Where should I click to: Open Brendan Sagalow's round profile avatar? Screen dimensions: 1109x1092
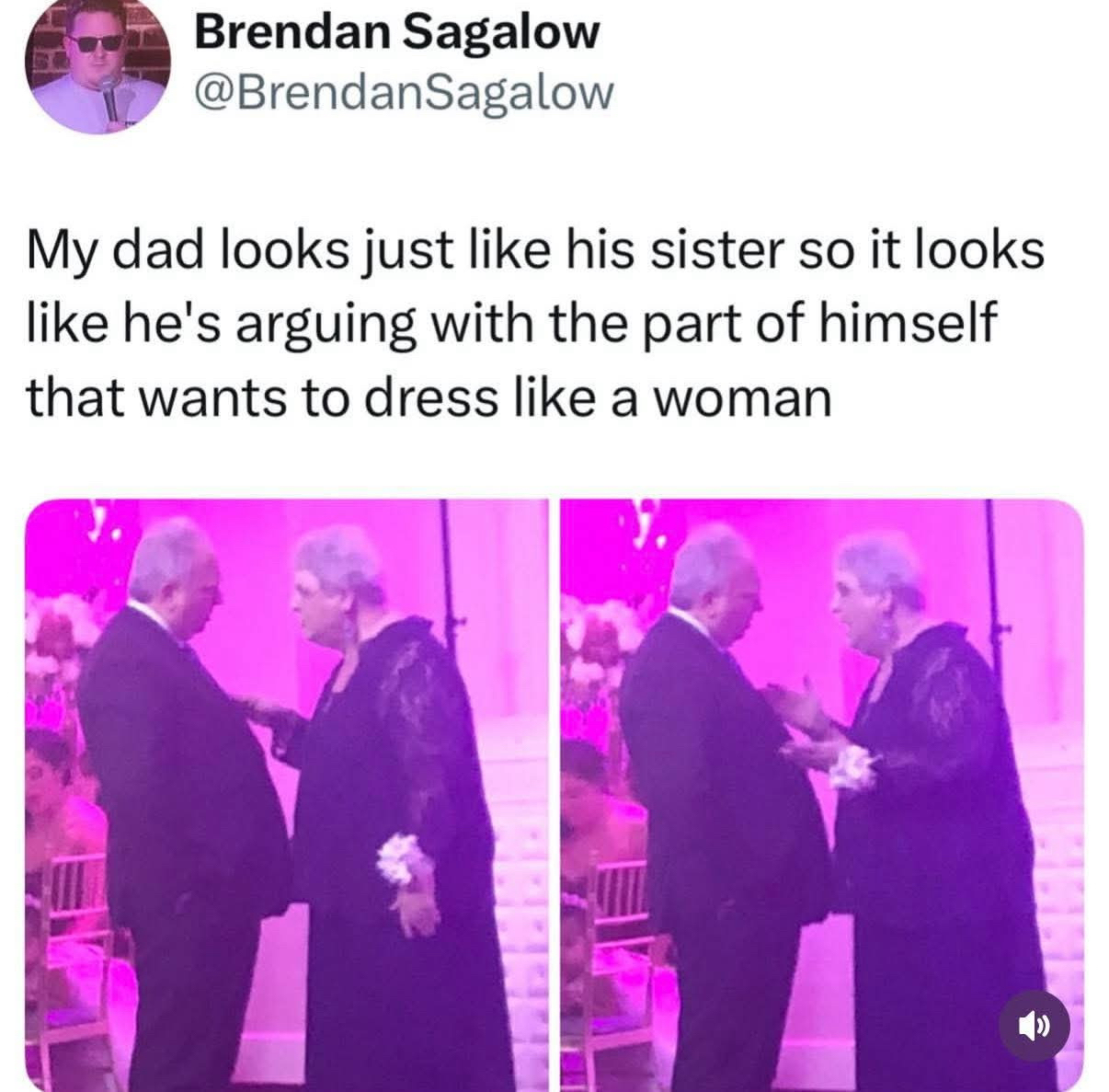[96, 66]
